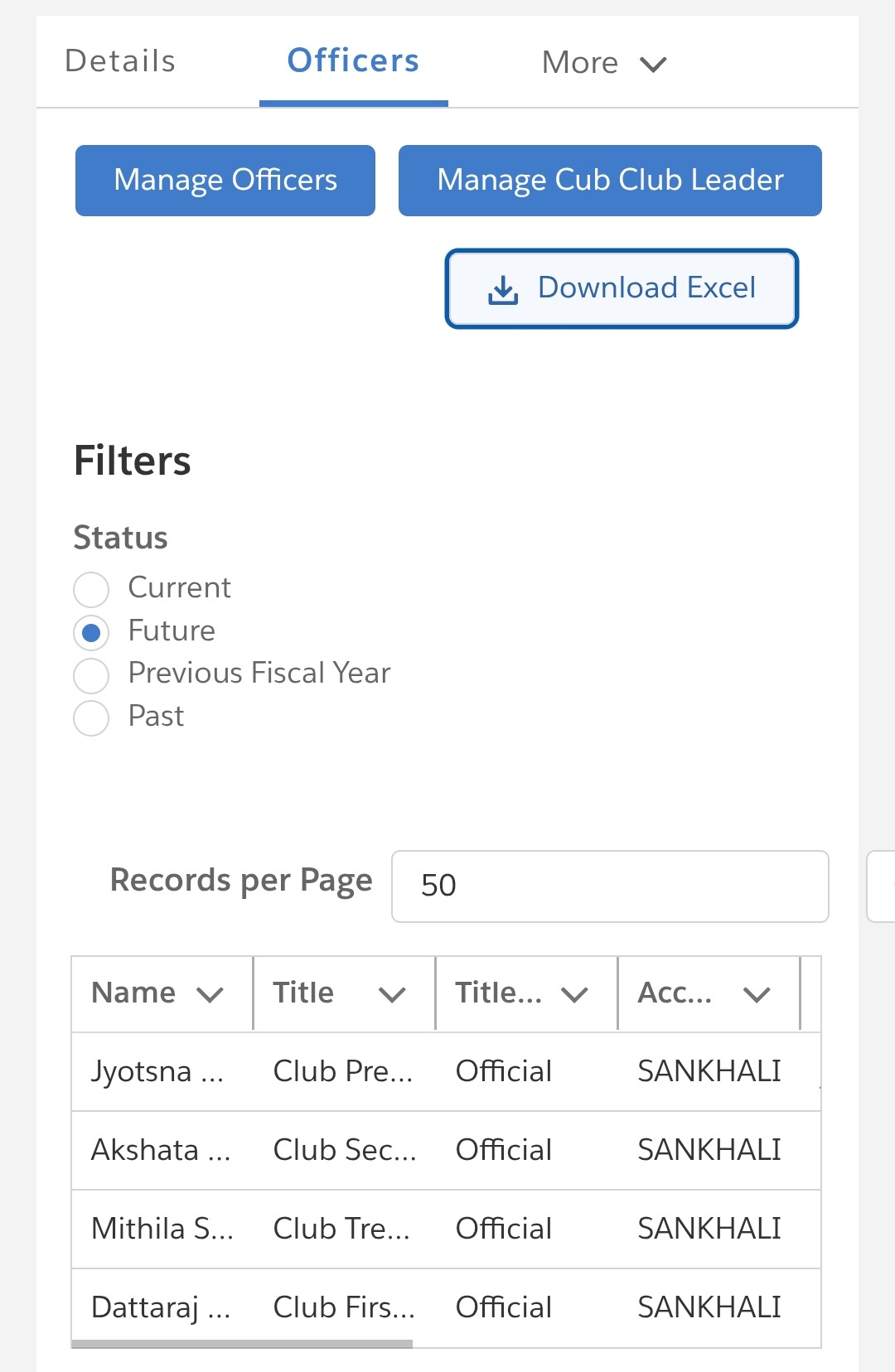The image size is (895, 1372).
Task: Select the Future status radio button
Action: point(91,633)
